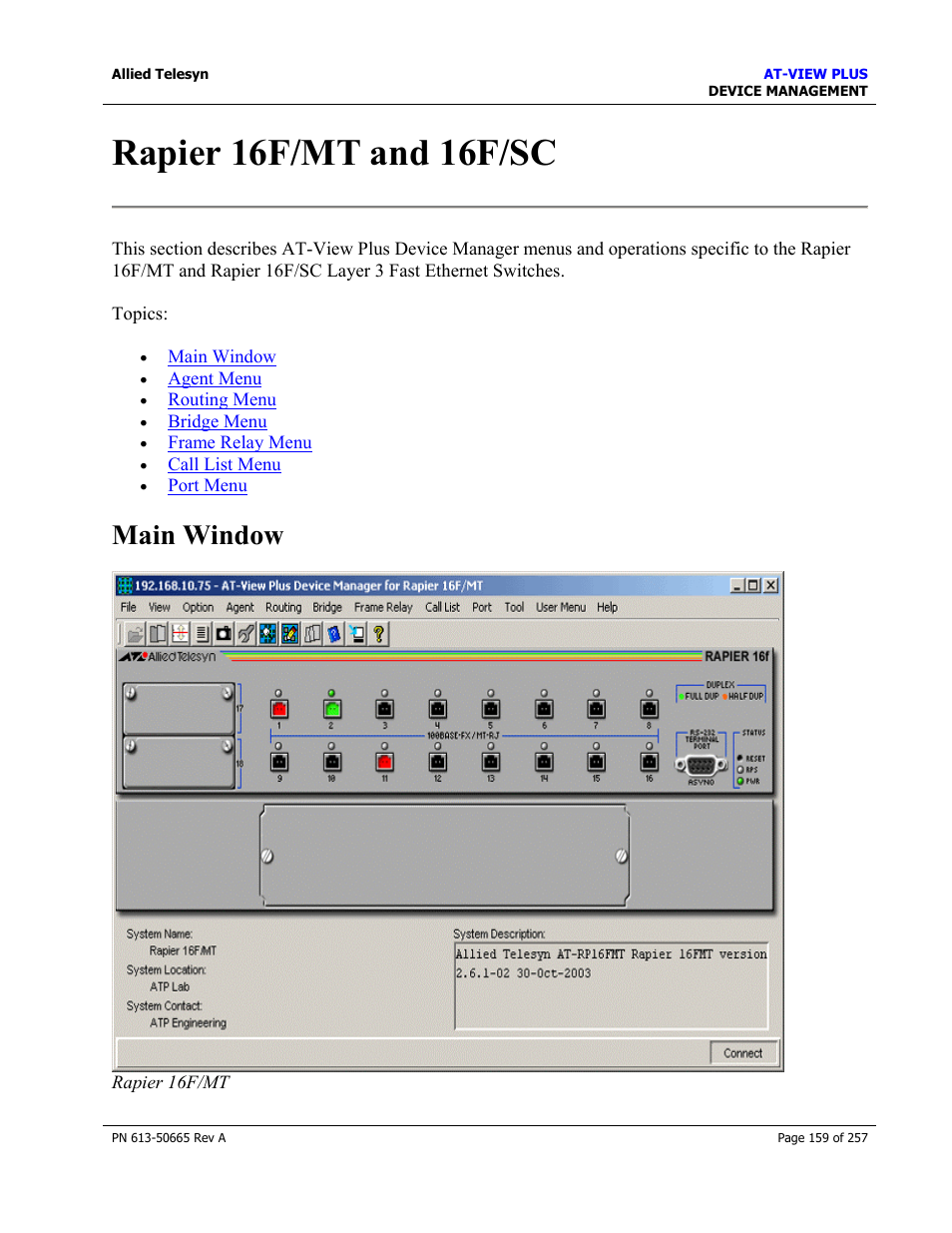Select port 6 on the switch
The height and width of the screenshot is (1233, 952).
[544, 709]
